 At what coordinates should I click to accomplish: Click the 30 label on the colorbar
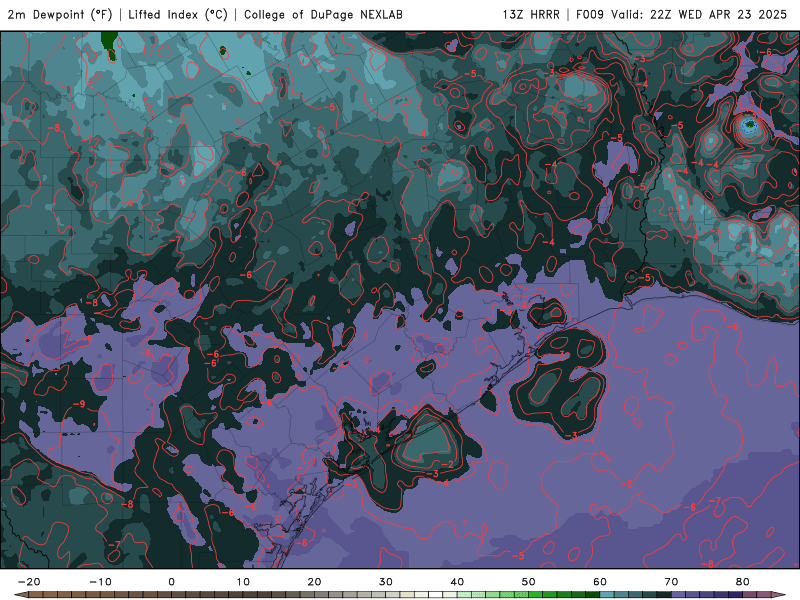point(386,582)
